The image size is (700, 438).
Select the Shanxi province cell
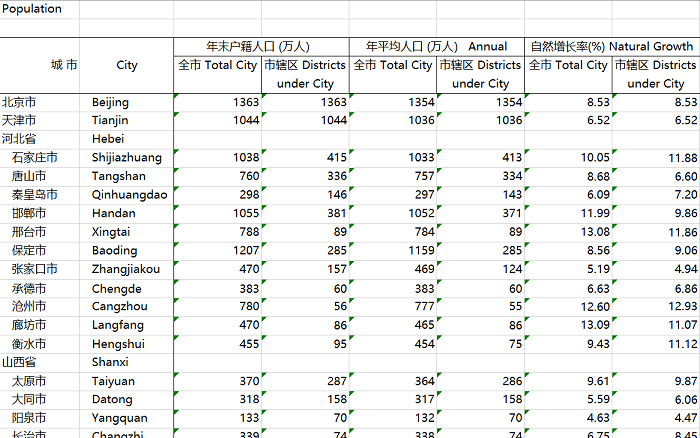pos(127,362)
